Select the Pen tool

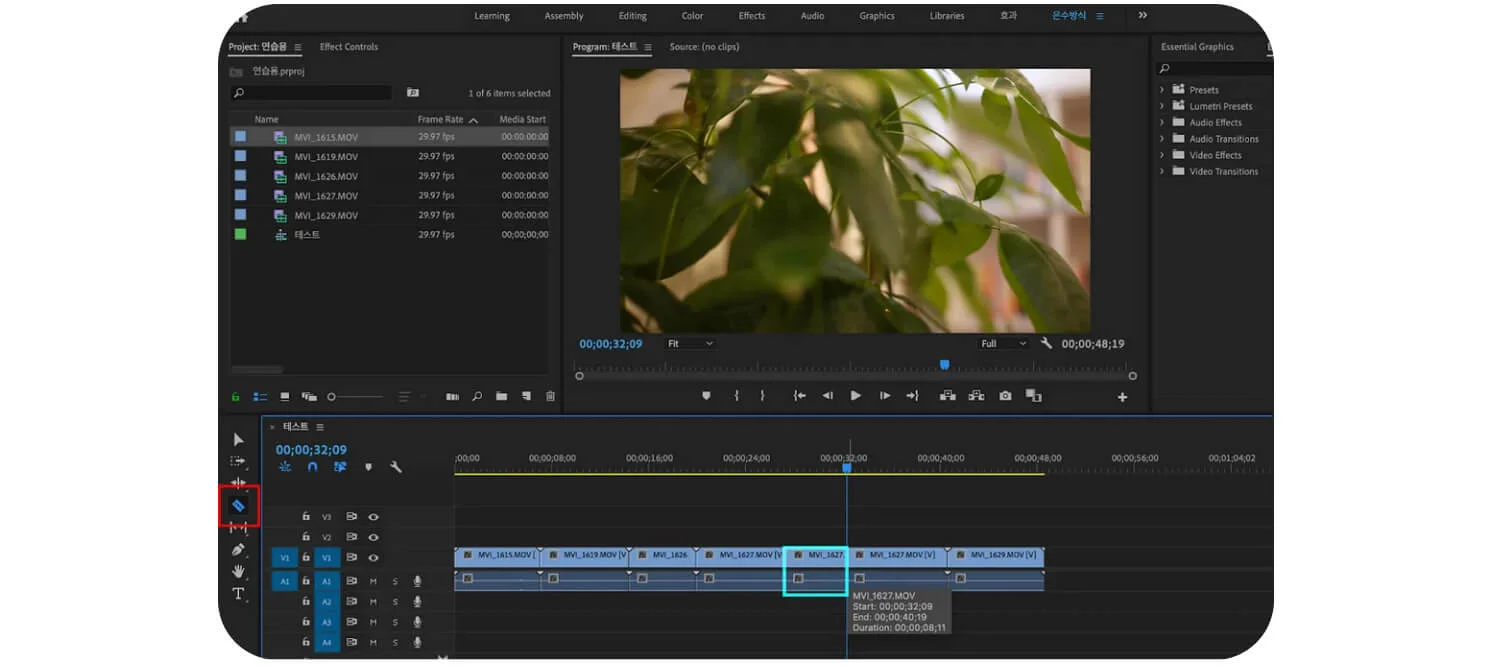click(238, 549)
